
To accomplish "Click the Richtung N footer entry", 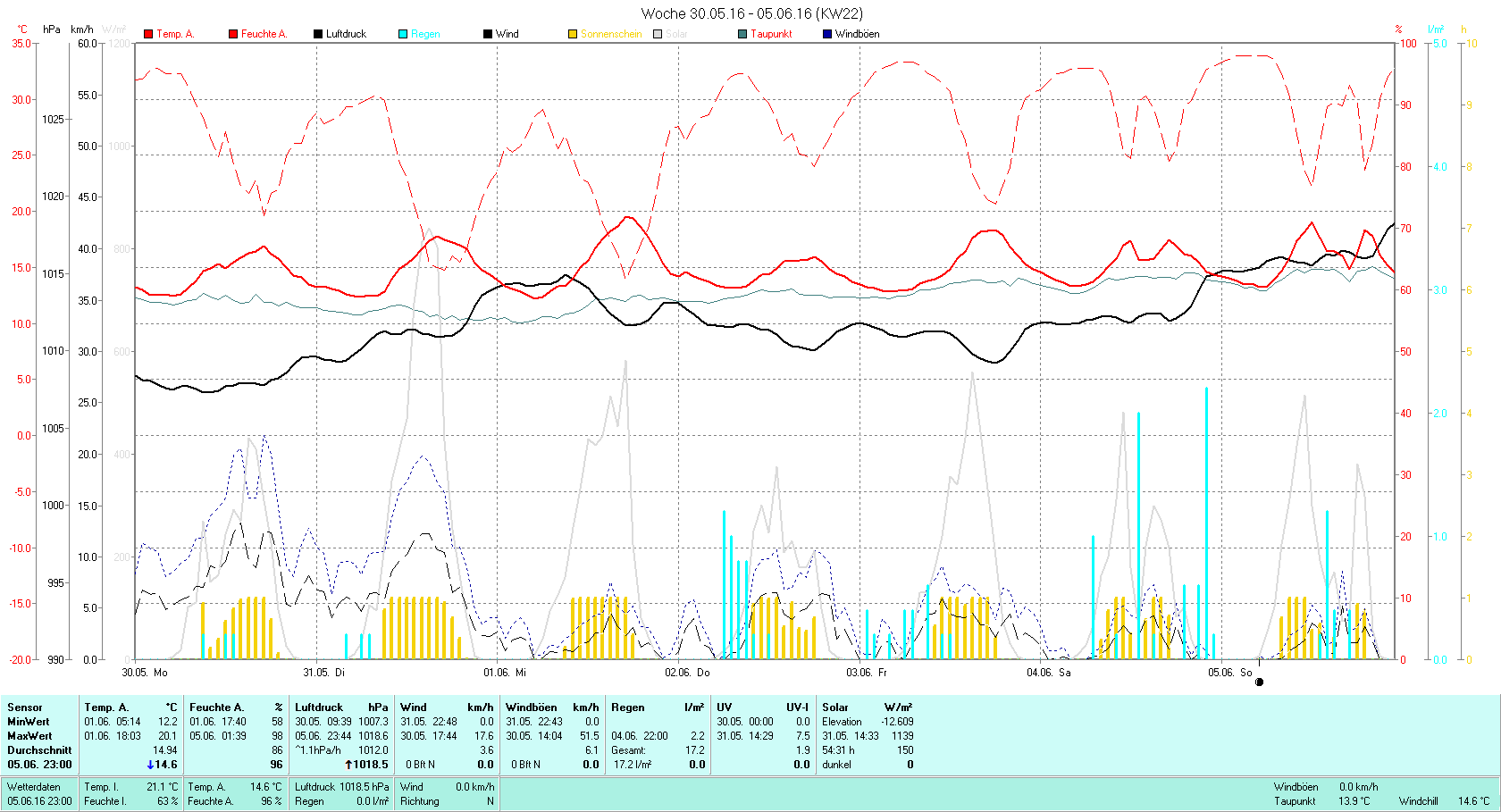I will click(447, 800).
